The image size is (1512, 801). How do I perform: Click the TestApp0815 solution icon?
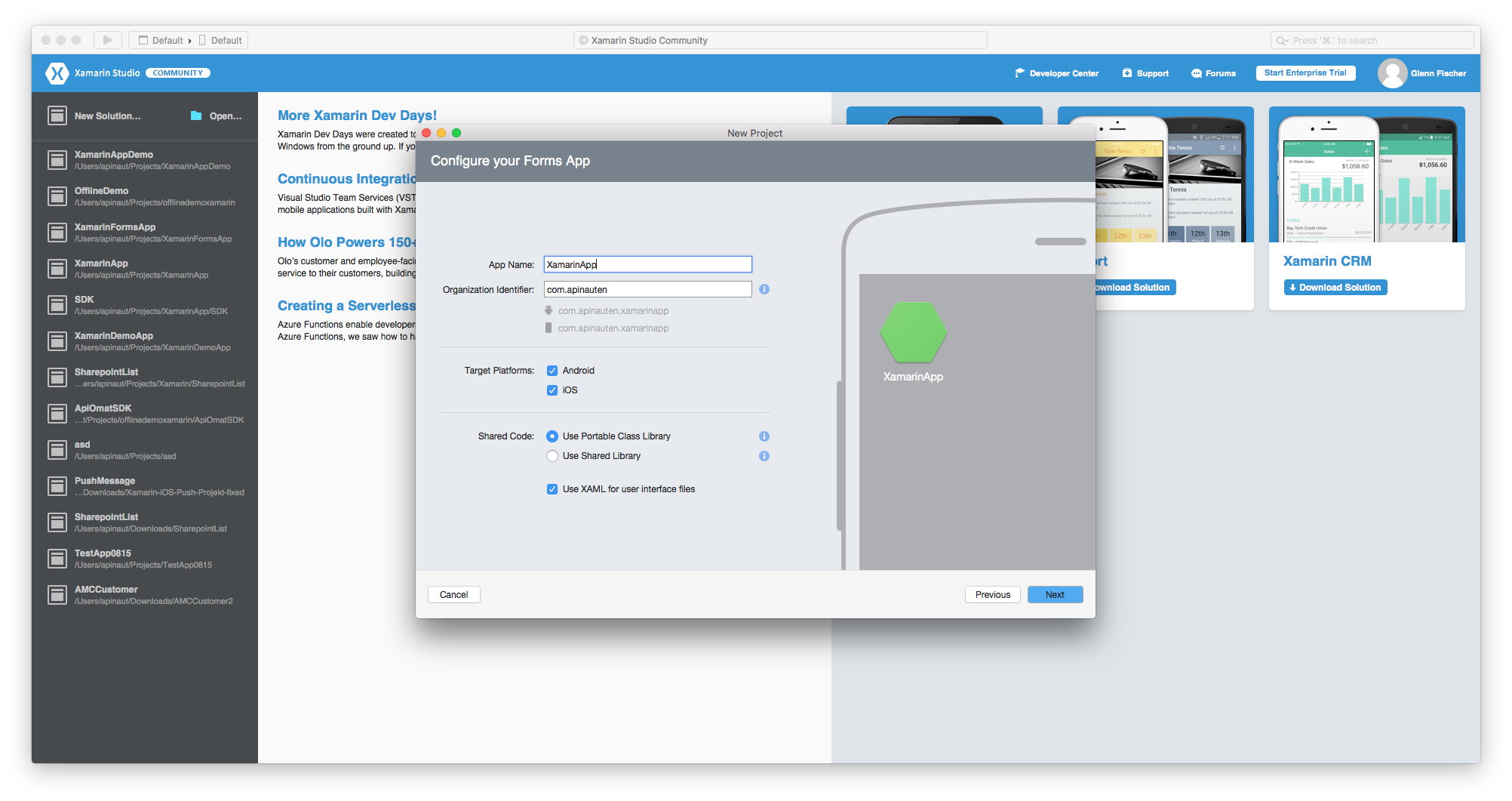pos(57,559)
